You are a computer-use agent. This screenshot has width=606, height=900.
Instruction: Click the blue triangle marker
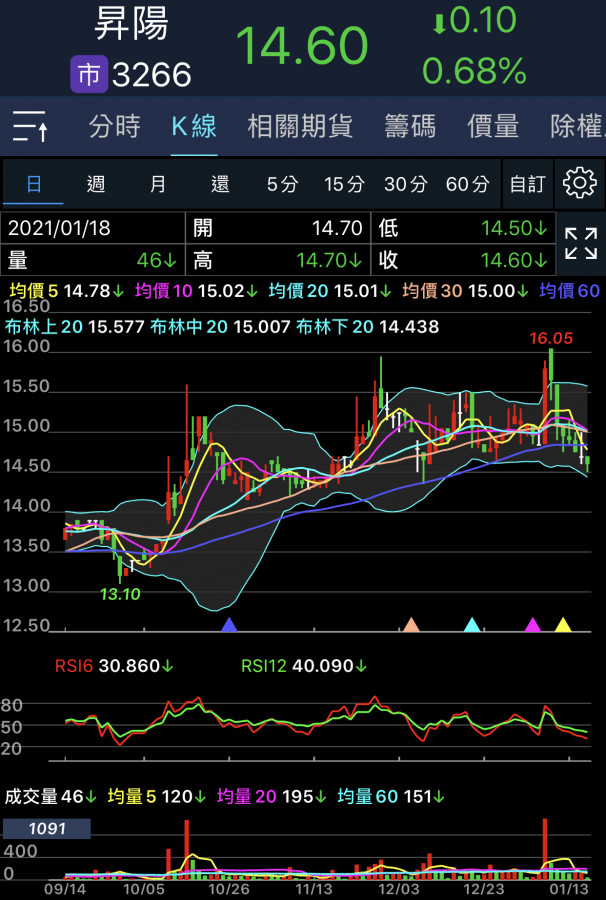tap(229, 625)
